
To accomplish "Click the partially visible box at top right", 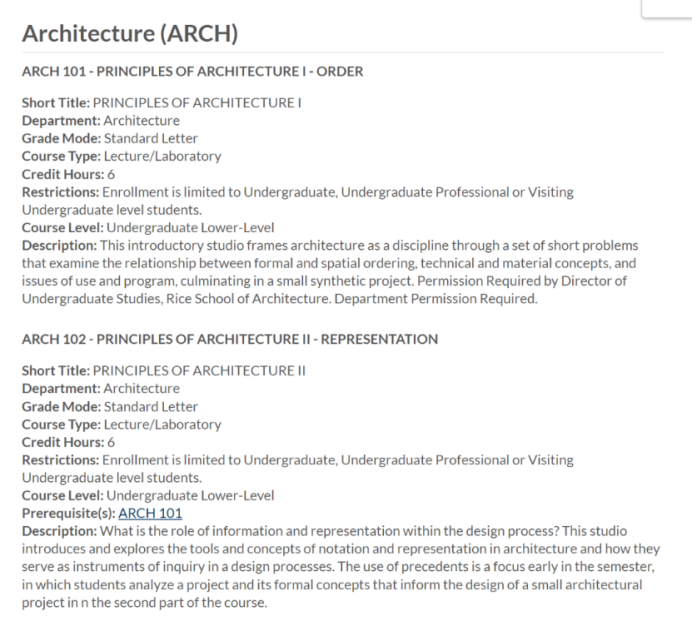I will click(666, 9).
